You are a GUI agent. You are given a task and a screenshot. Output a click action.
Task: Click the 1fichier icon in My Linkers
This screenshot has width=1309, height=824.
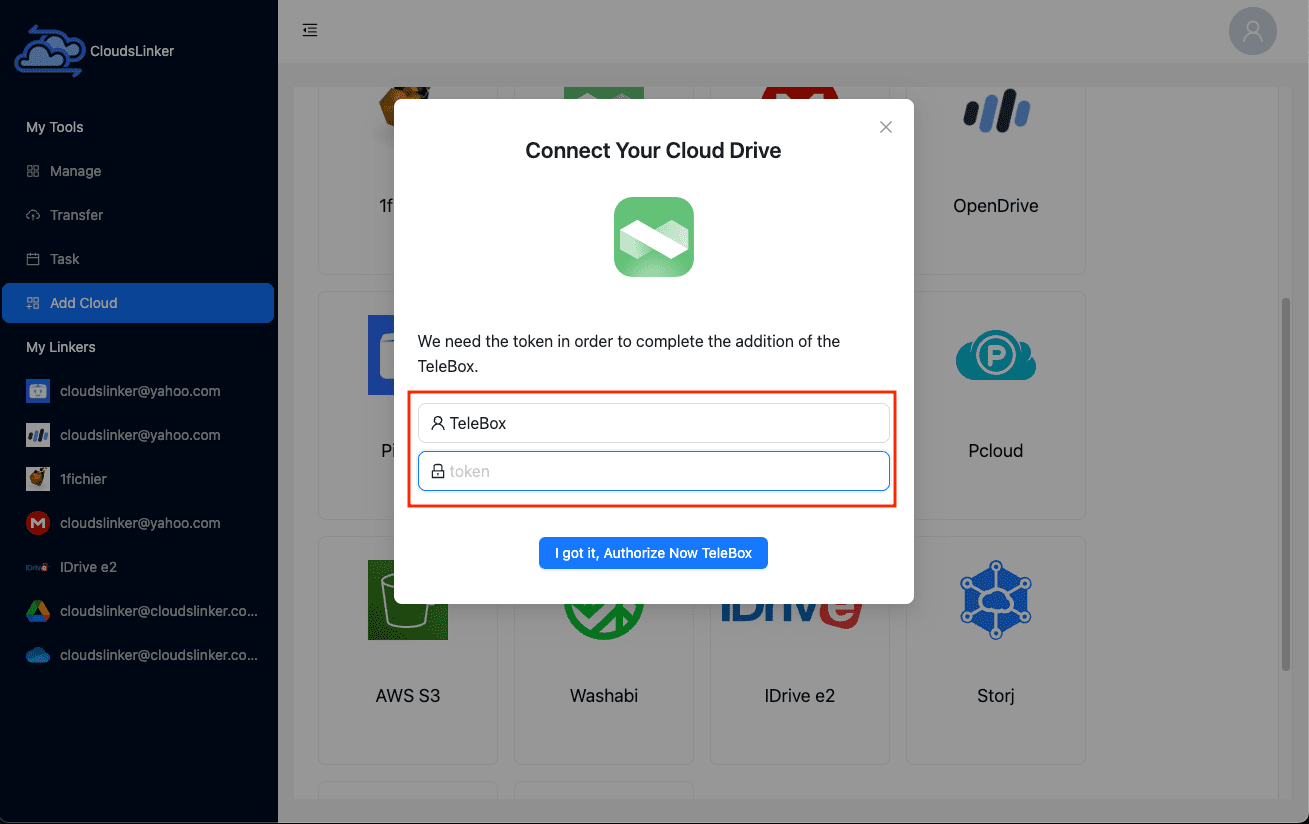point(38,479)
